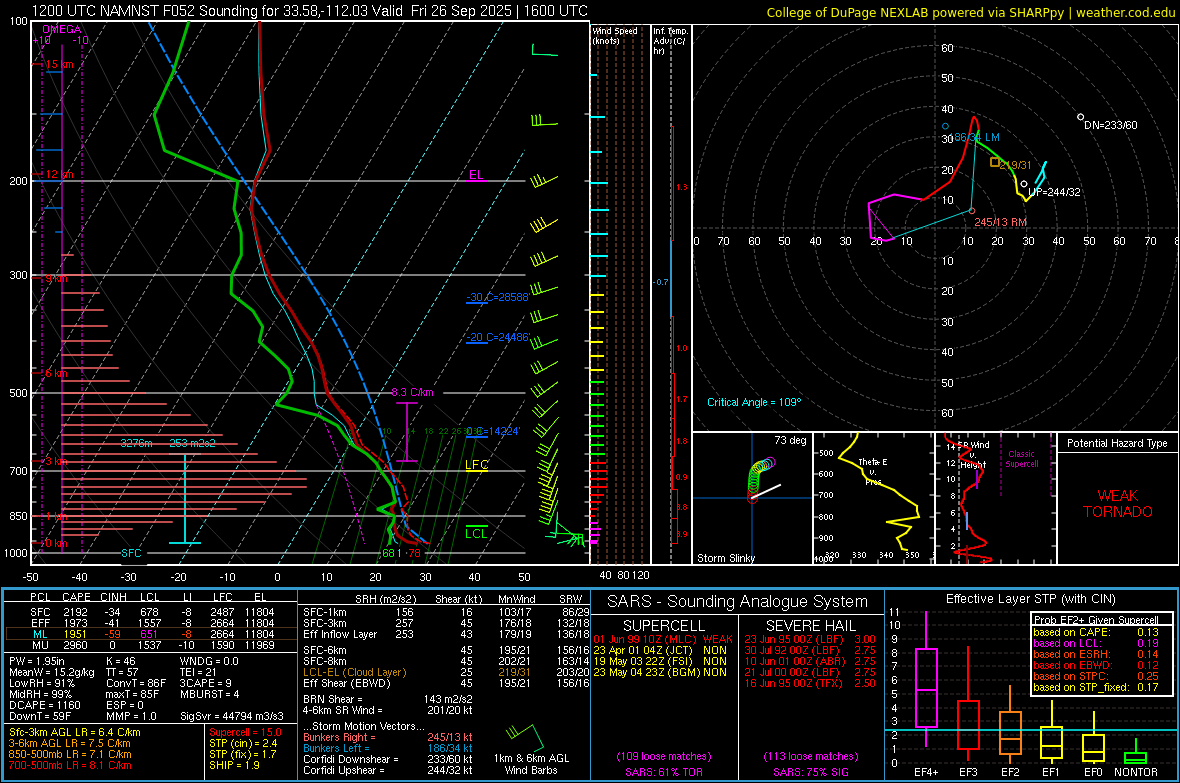Select the 12 km height marker
The width and height of the screenshot is (1180, 783).
tap(59, 174)
